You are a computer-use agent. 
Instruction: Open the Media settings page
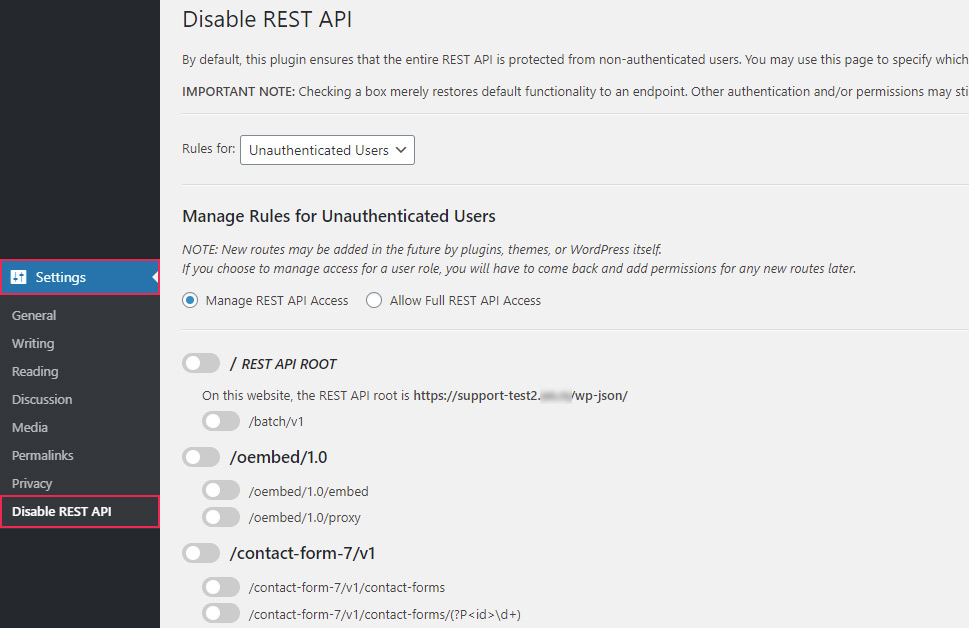30,427
